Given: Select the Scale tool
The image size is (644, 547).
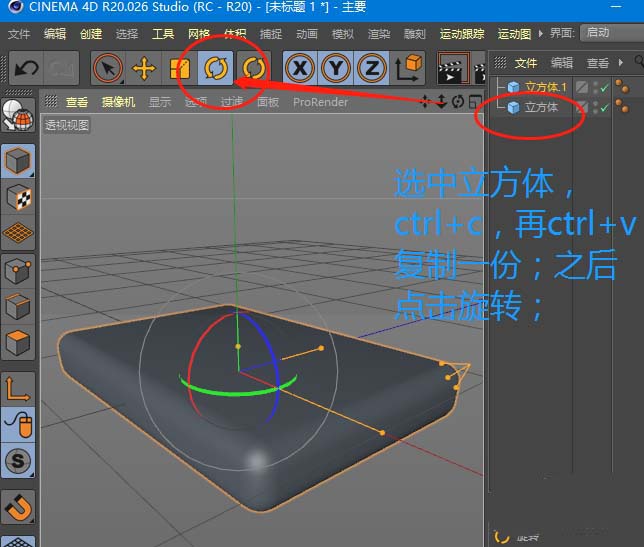Looking at the screenshot, I should [x=179, y=68].
